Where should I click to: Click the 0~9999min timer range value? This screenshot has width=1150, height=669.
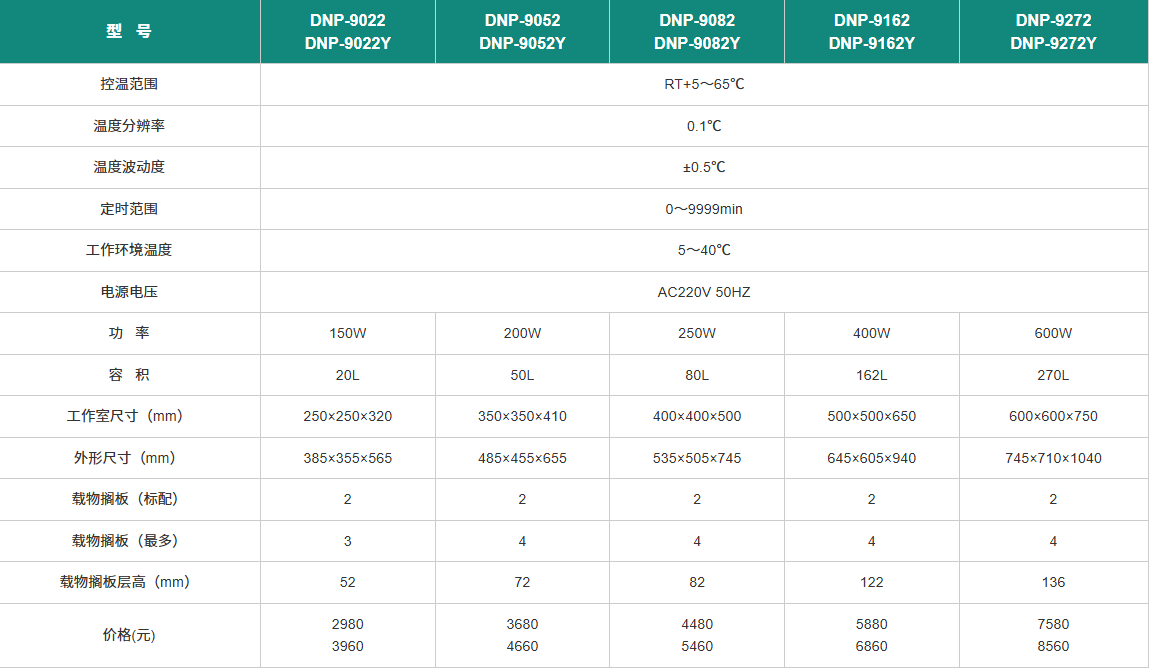704,209
